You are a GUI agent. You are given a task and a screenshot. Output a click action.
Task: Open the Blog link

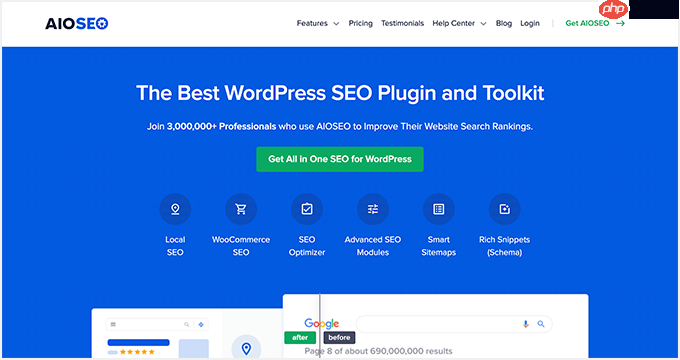click(x=504, y=23)
